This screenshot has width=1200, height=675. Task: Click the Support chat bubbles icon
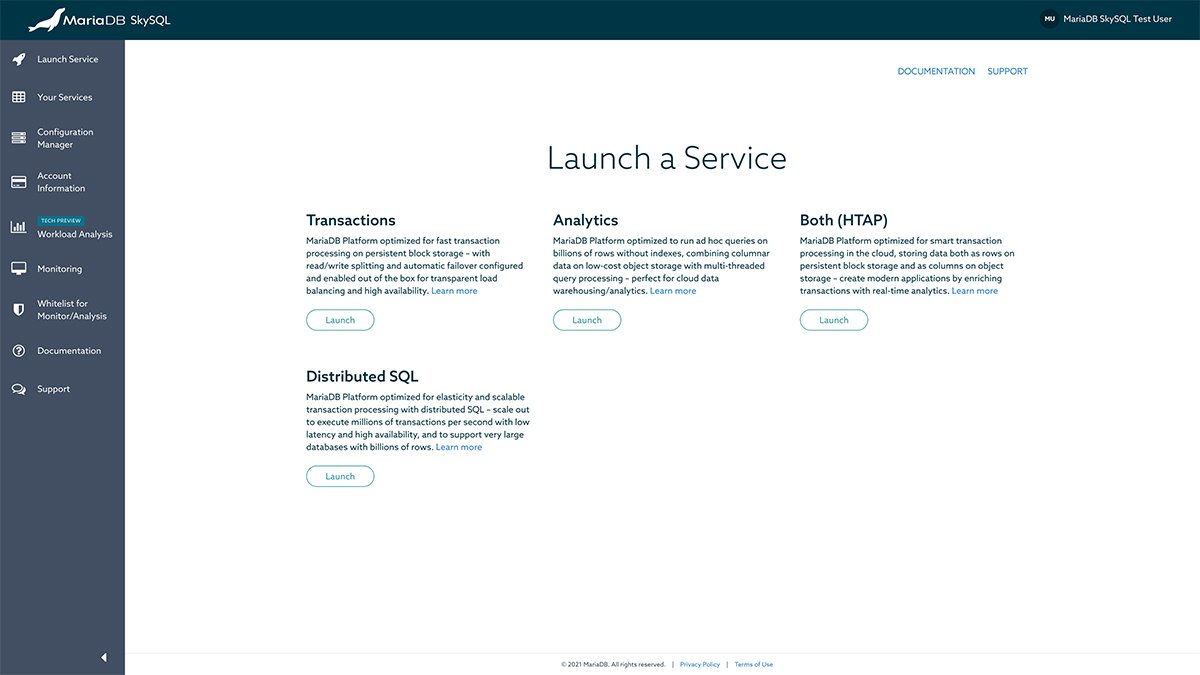18,389
